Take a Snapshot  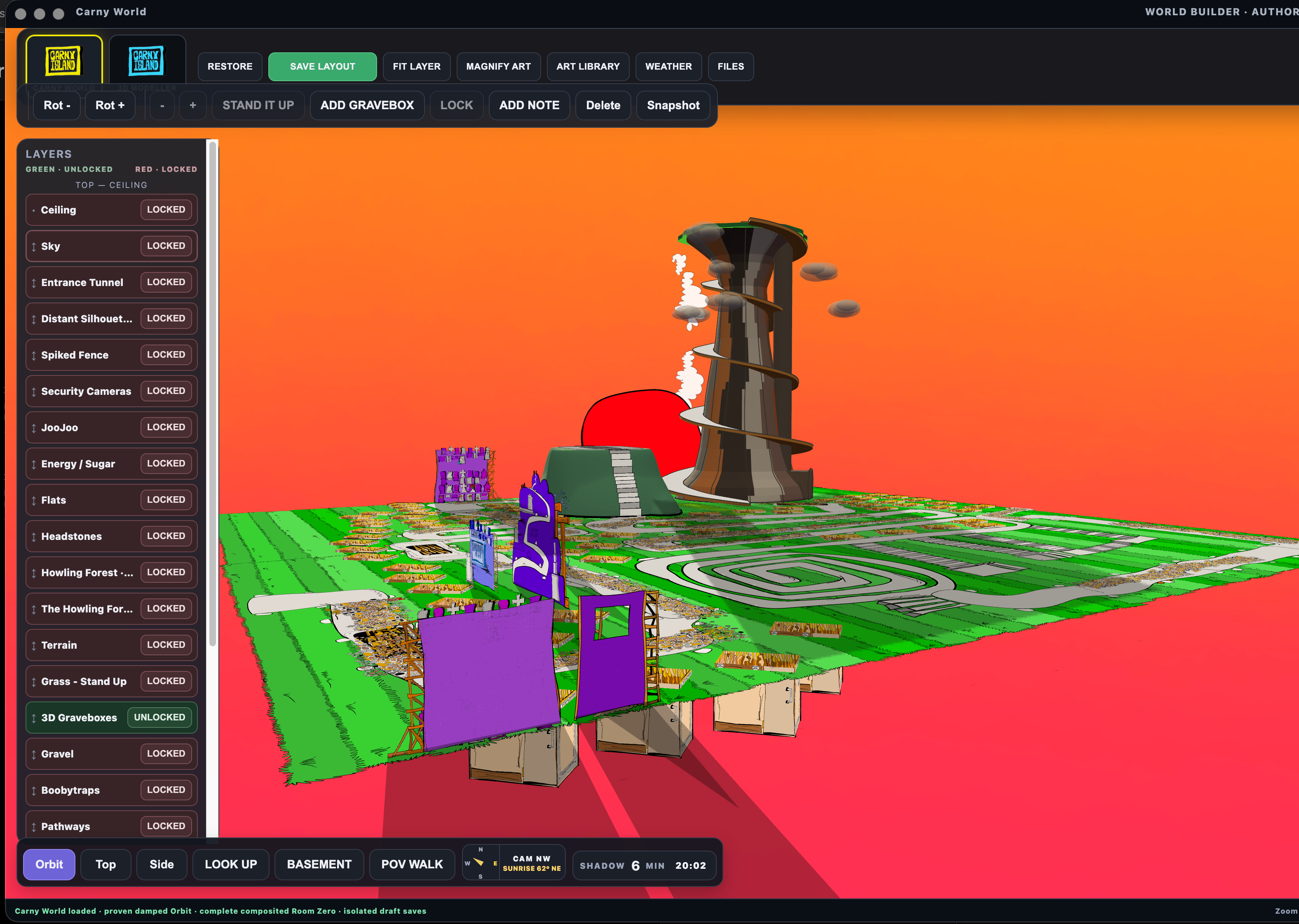pyautogui.click(x=673, y=105)
